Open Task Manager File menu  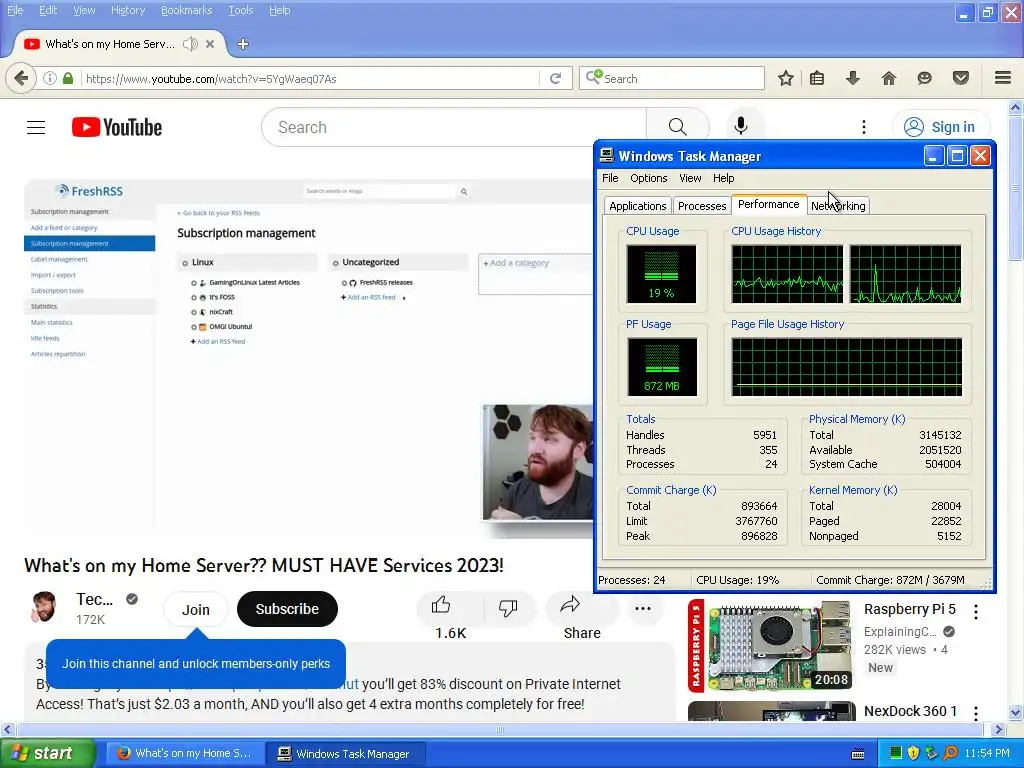(x=610, y=178)
